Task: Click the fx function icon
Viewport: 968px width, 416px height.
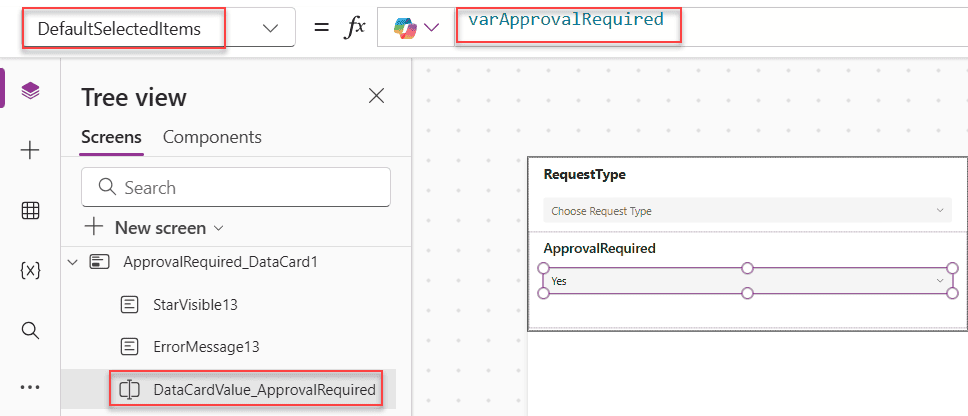Action: tap(354, 27)
